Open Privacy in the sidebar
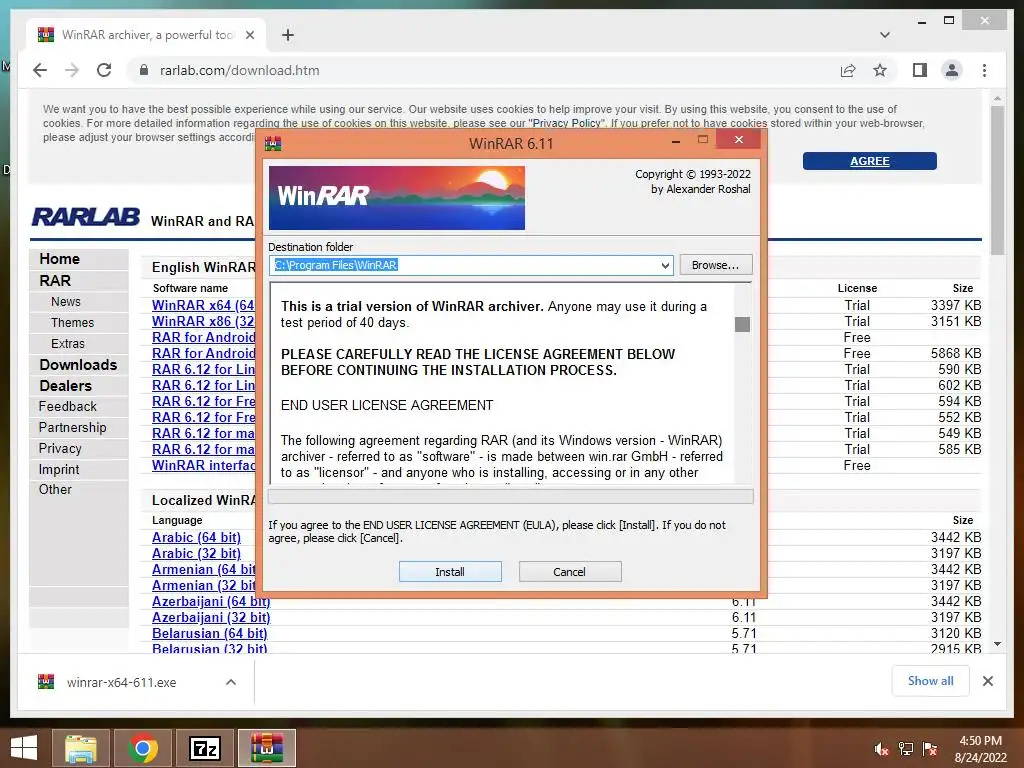The image size is (1024, 768). (60, 449)
